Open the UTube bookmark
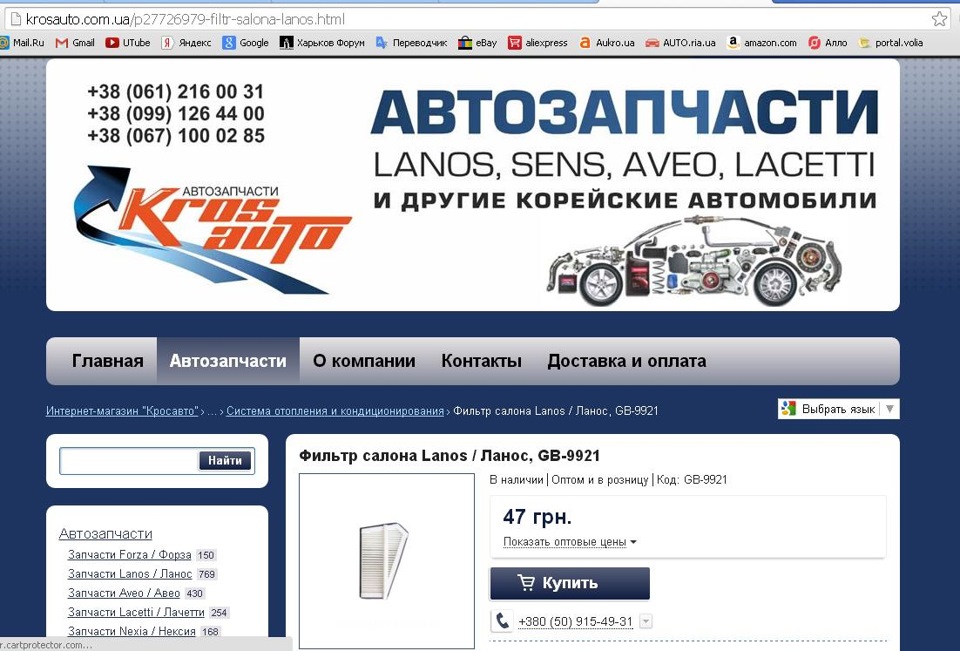 (128, 43)
